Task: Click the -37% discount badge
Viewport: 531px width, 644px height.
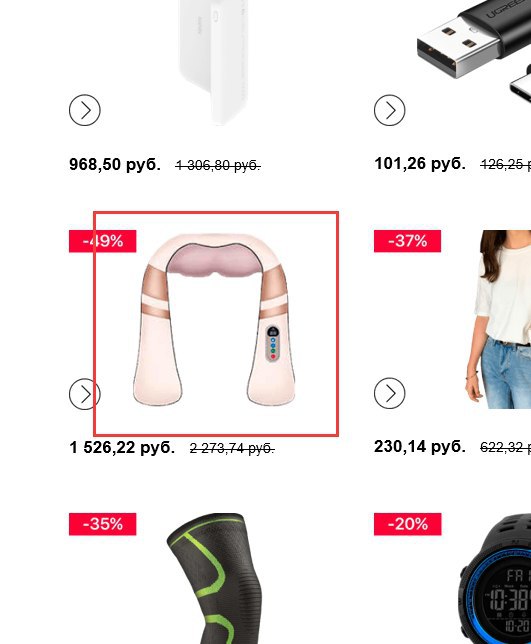Action: coord(407,241)
